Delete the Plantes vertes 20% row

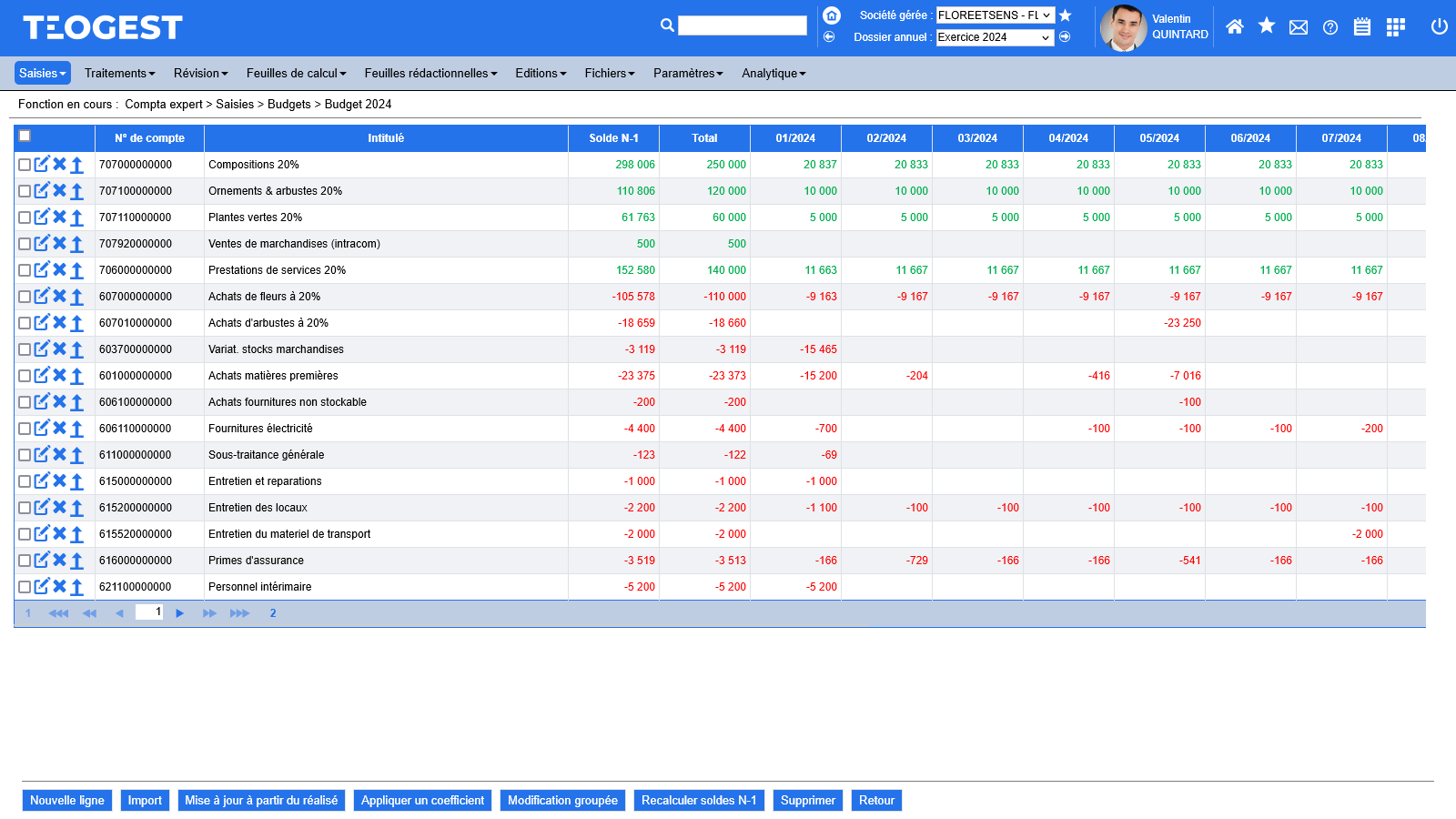pos(59,217)
